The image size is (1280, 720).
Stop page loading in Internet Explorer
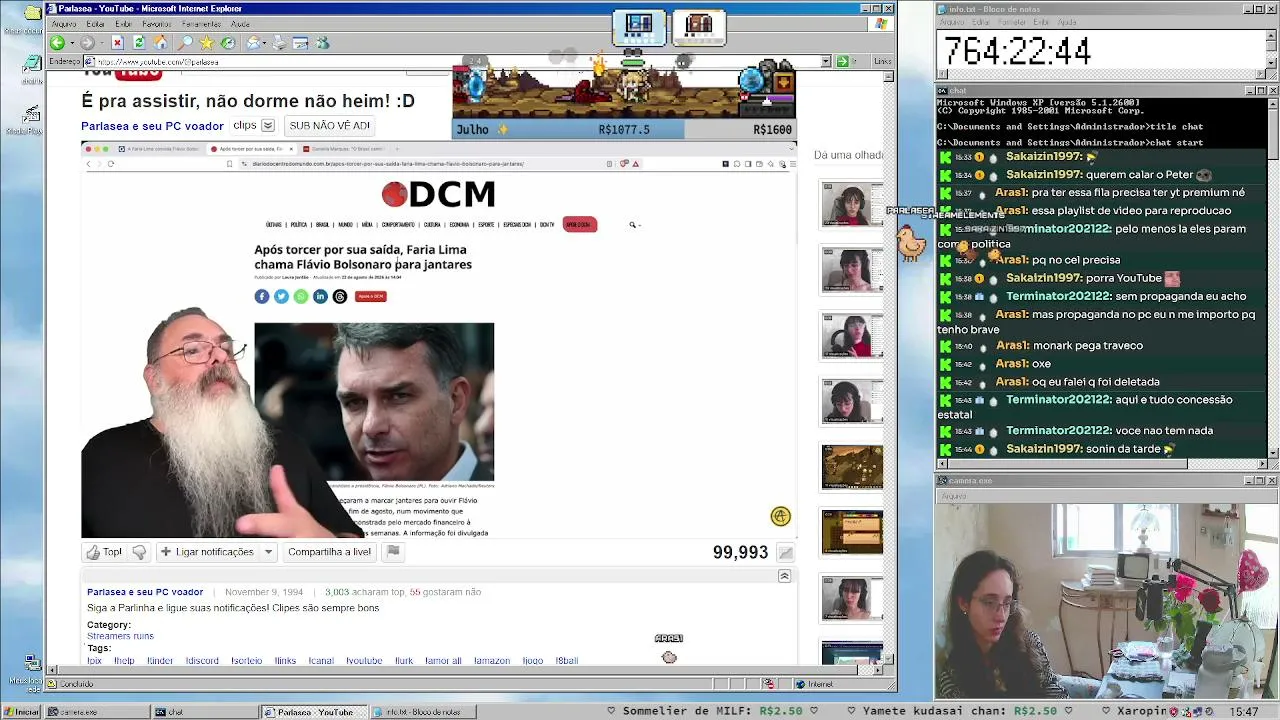point(117,43)
